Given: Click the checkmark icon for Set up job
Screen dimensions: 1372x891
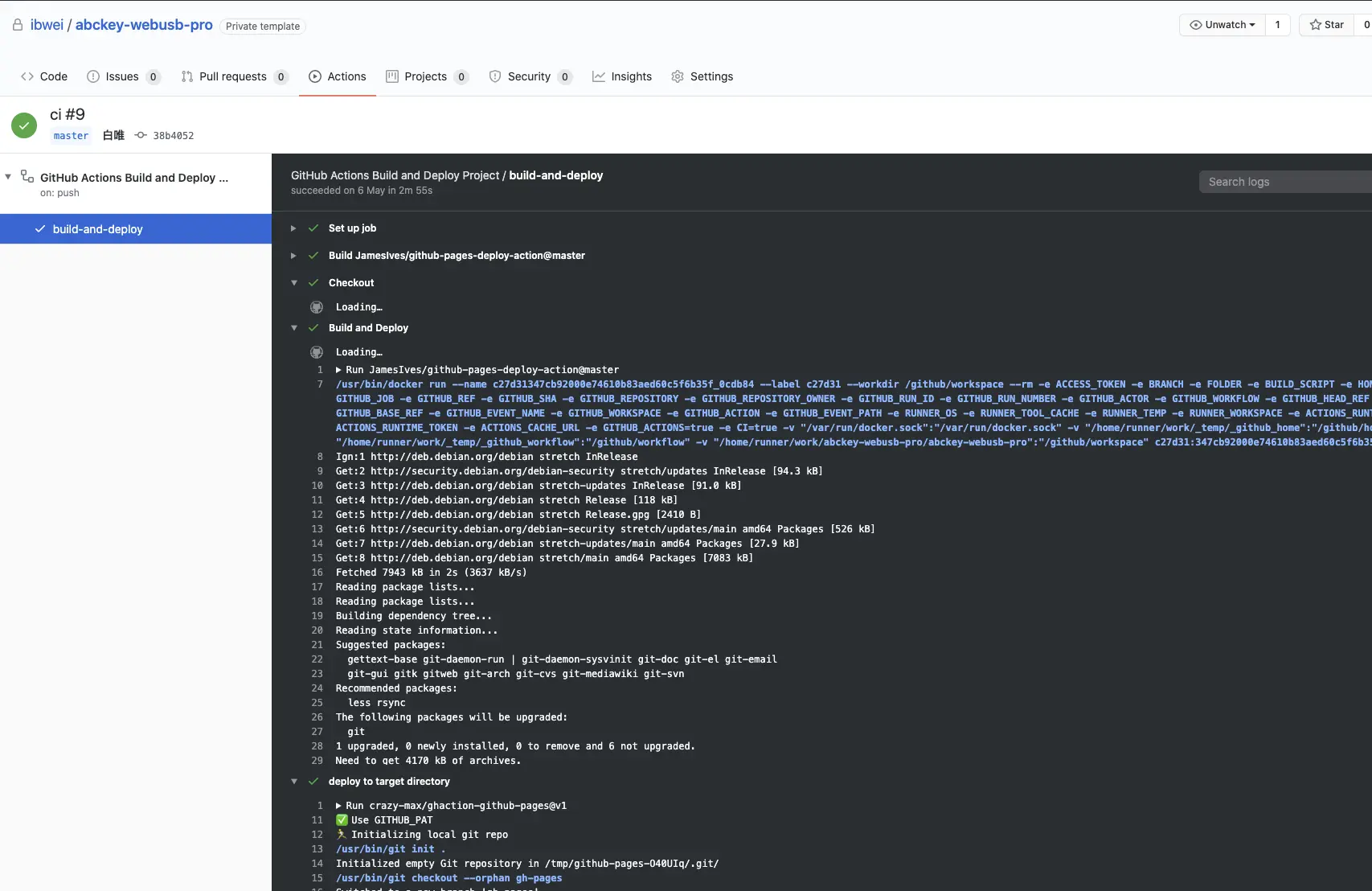Looking at the screenshot, I should (x=313, y=228).
